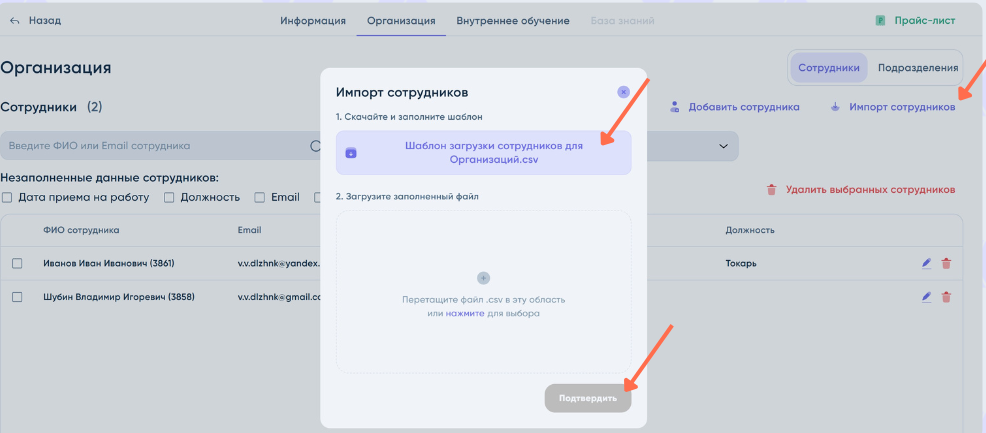Image resolution: width=986 pixels, height=433 pixels.
Task: Switch to the Информация tab
Action: point(313,20)
